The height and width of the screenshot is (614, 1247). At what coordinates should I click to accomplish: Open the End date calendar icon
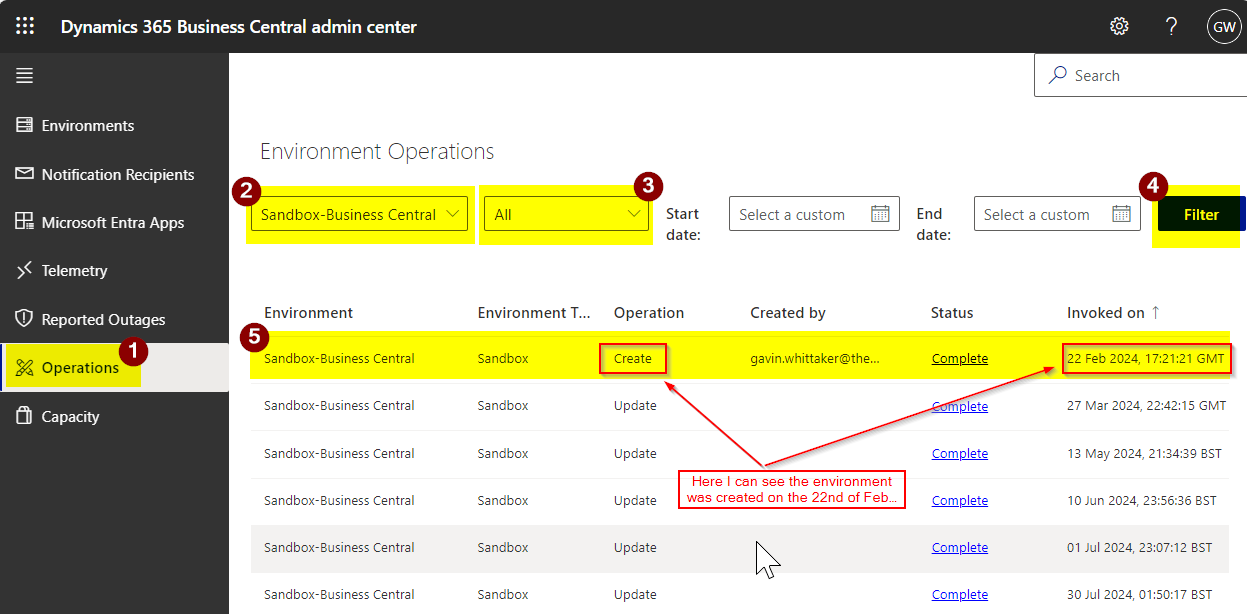(1122, 214)
